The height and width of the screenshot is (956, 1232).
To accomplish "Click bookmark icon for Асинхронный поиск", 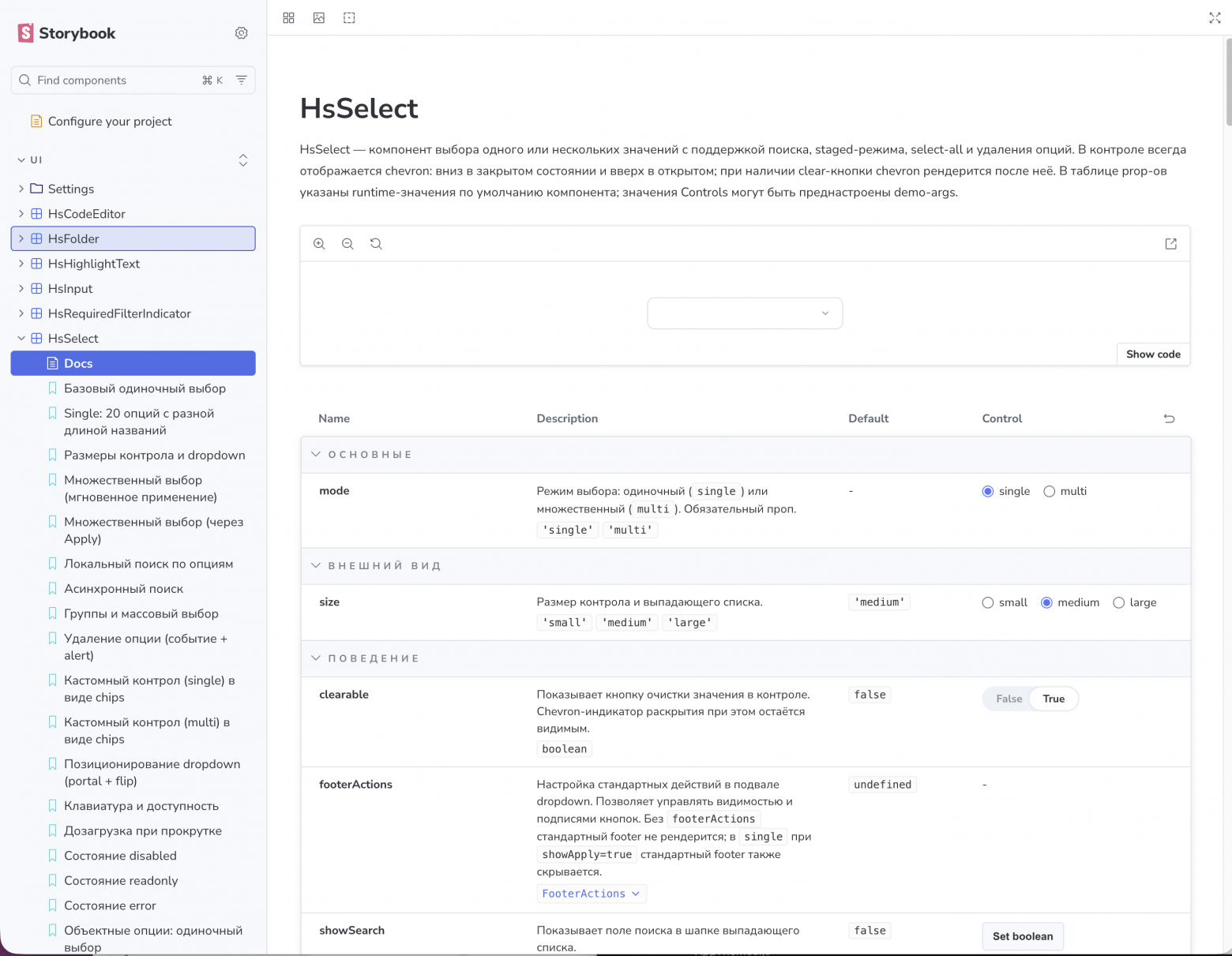I will [53, 589].
